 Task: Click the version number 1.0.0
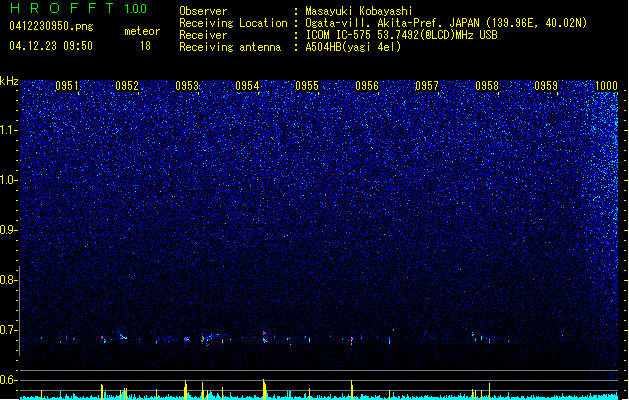click(x=135, y=8)
